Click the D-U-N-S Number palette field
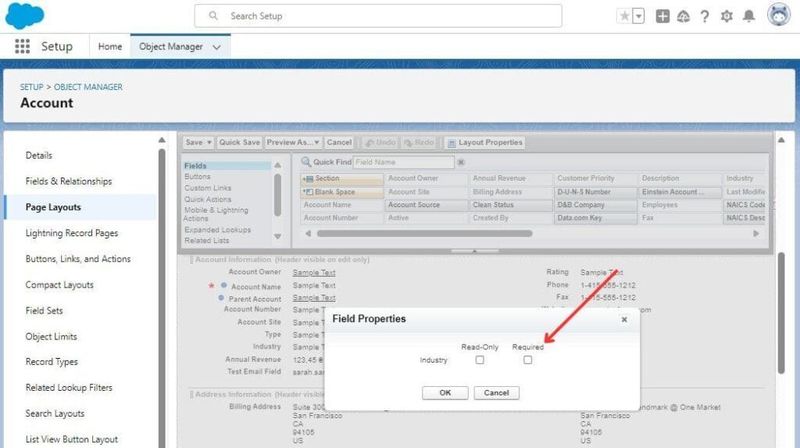 coord(595,192)
